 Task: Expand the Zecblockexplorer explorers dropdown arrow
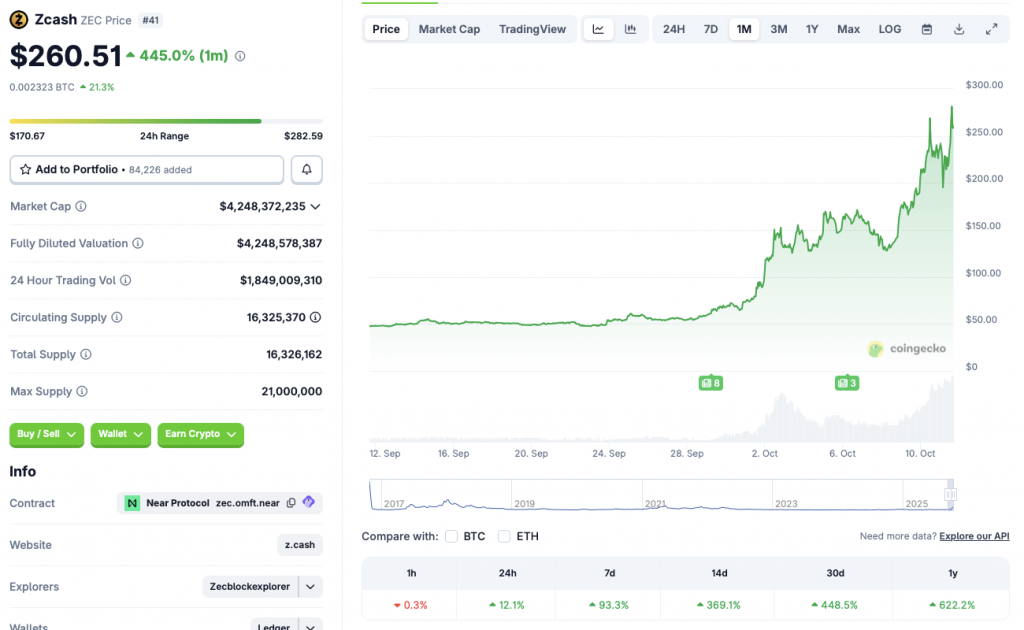[311, 587]
